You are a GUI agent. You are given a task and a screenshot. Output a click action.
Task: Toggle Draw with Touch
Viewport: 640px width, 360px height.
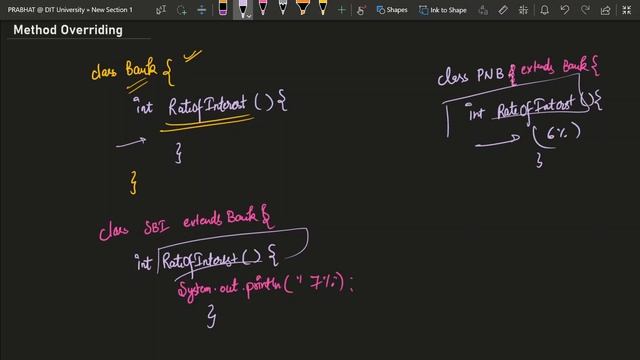[x=361, y=10]
